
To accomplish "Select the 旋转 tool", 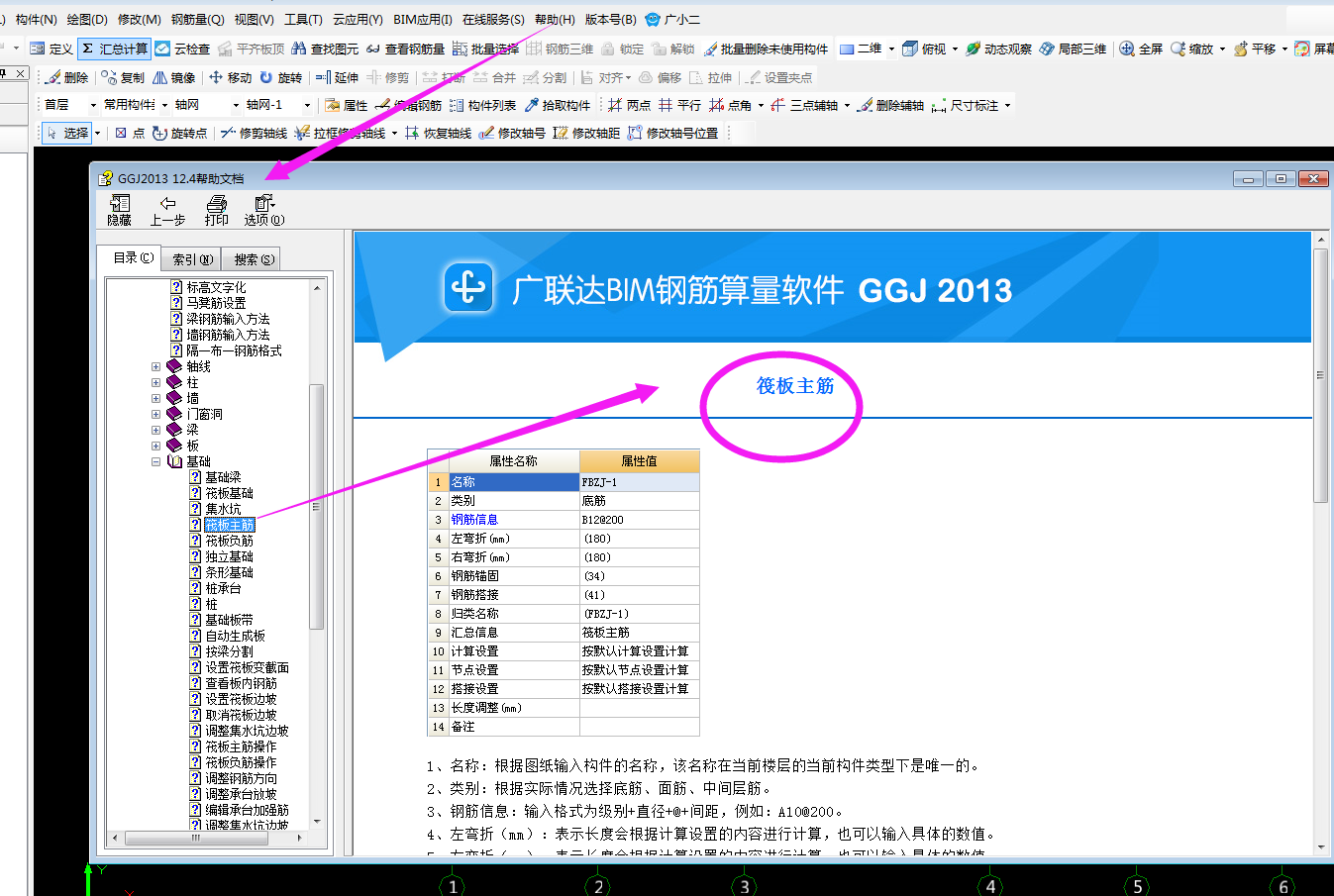I will point(281,77).
